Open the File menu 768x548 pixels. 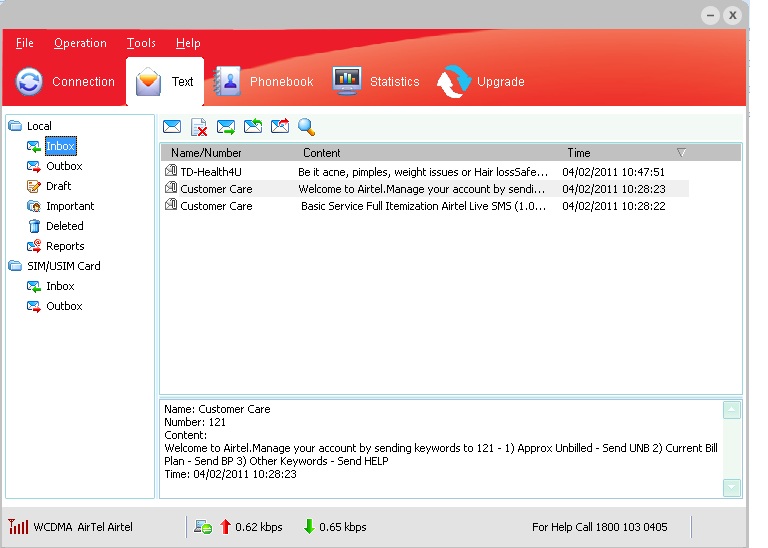point(24,43)
